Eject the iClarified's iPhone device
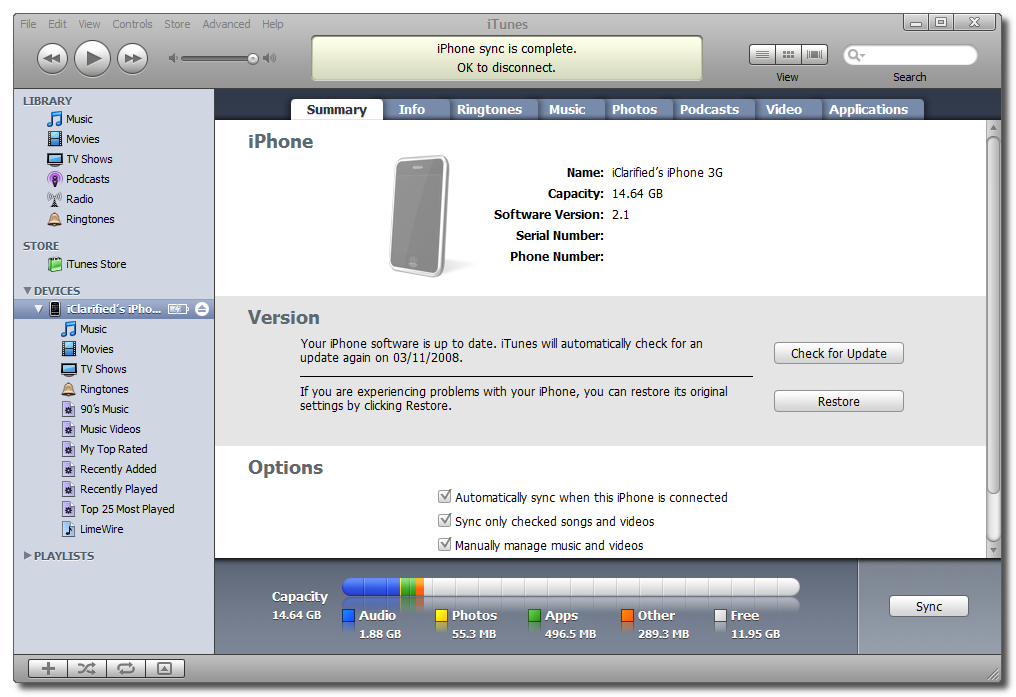Screen dimensions: 1016x697 click(201, 309)
